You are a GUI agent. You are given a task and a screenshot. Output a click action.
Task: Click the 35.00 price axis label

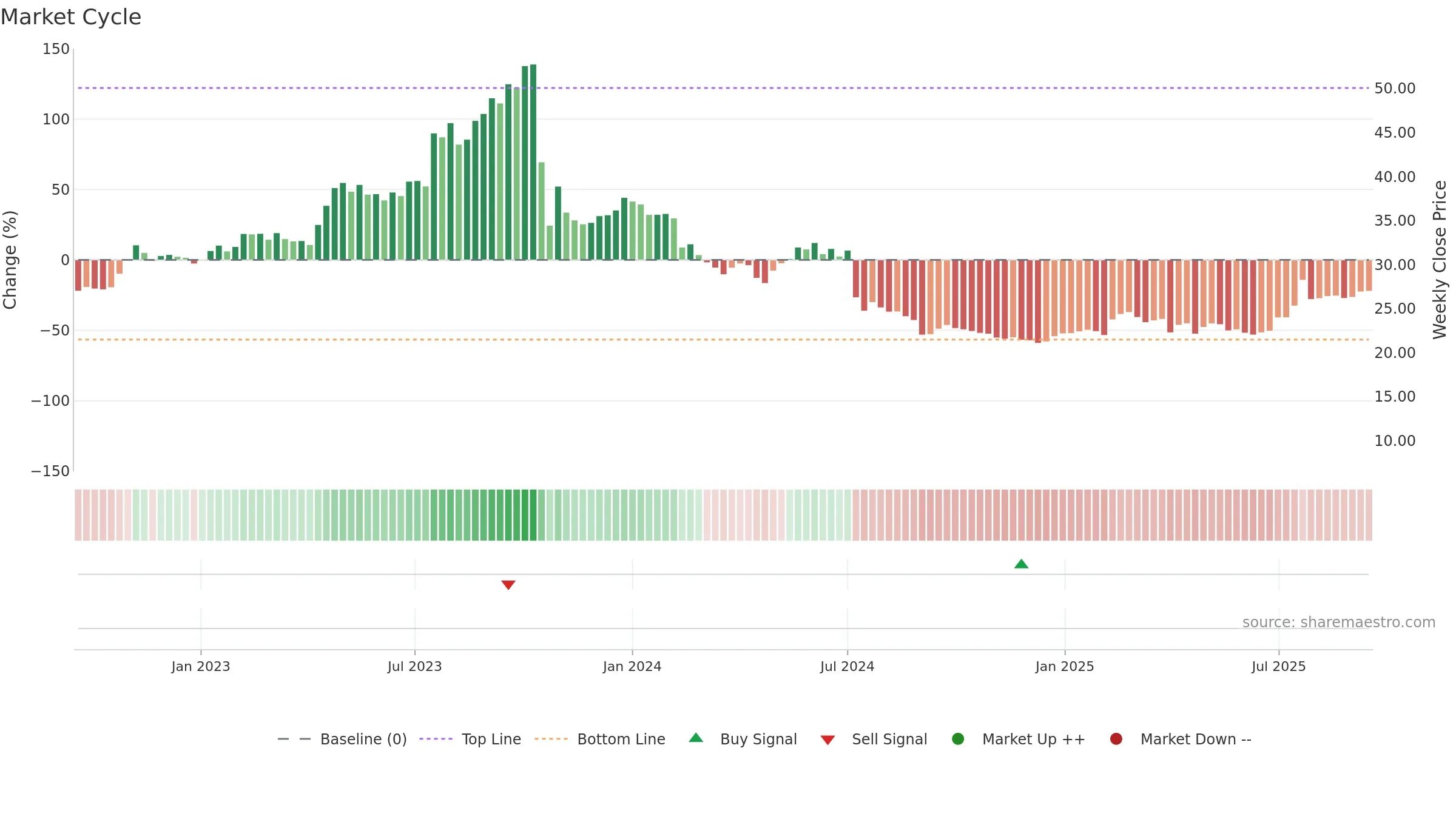(x=1395, y=221)
